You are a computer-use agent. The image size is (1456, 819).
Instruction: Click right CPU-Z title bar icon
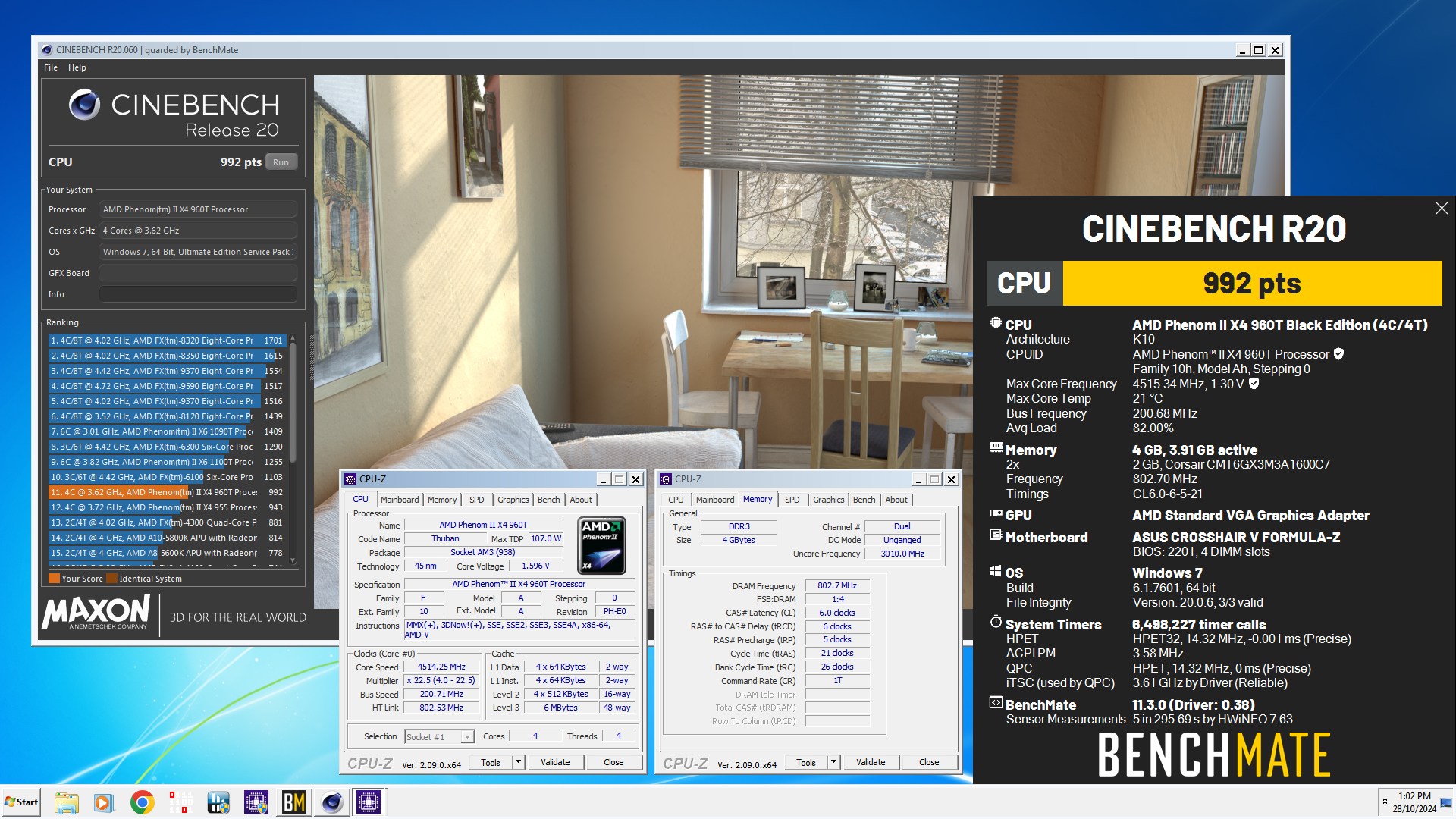pyautogui.click(x=666, y=479)
